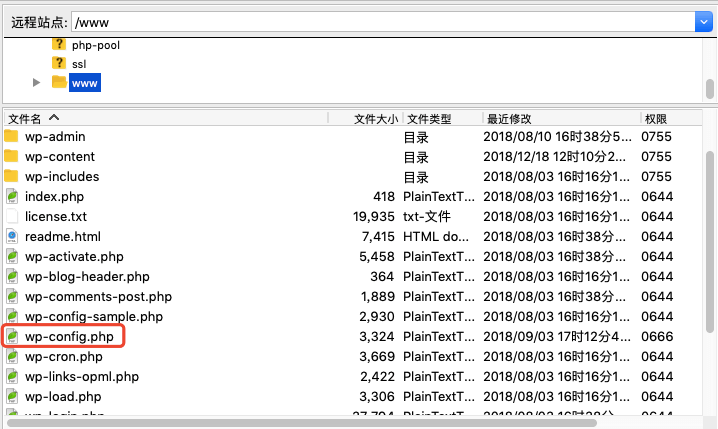Click the 0666 permission of wp-config.php

click(x=657, y=337)
